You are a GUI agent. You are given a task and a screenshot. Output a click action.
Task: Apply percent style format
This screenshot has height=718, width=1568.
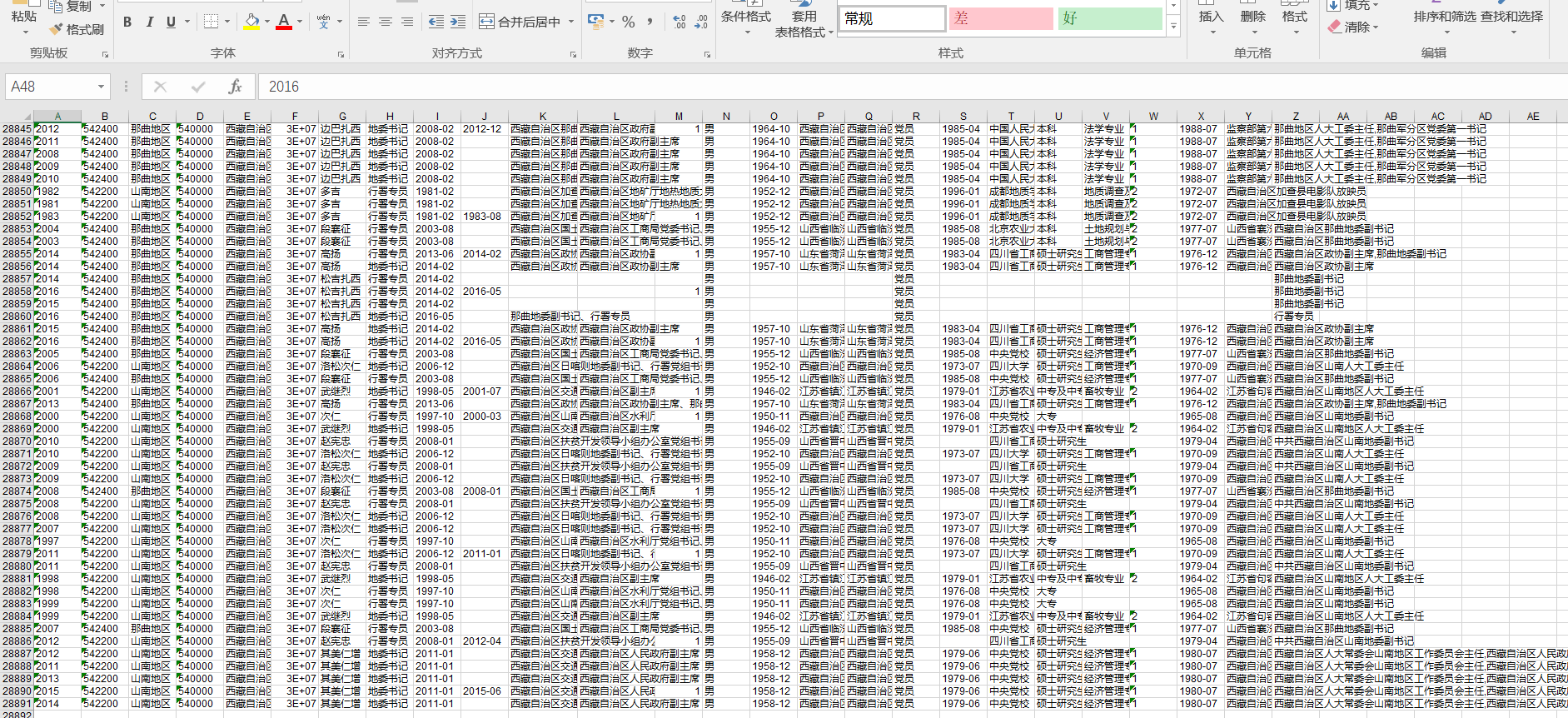(x=629, y=22)
